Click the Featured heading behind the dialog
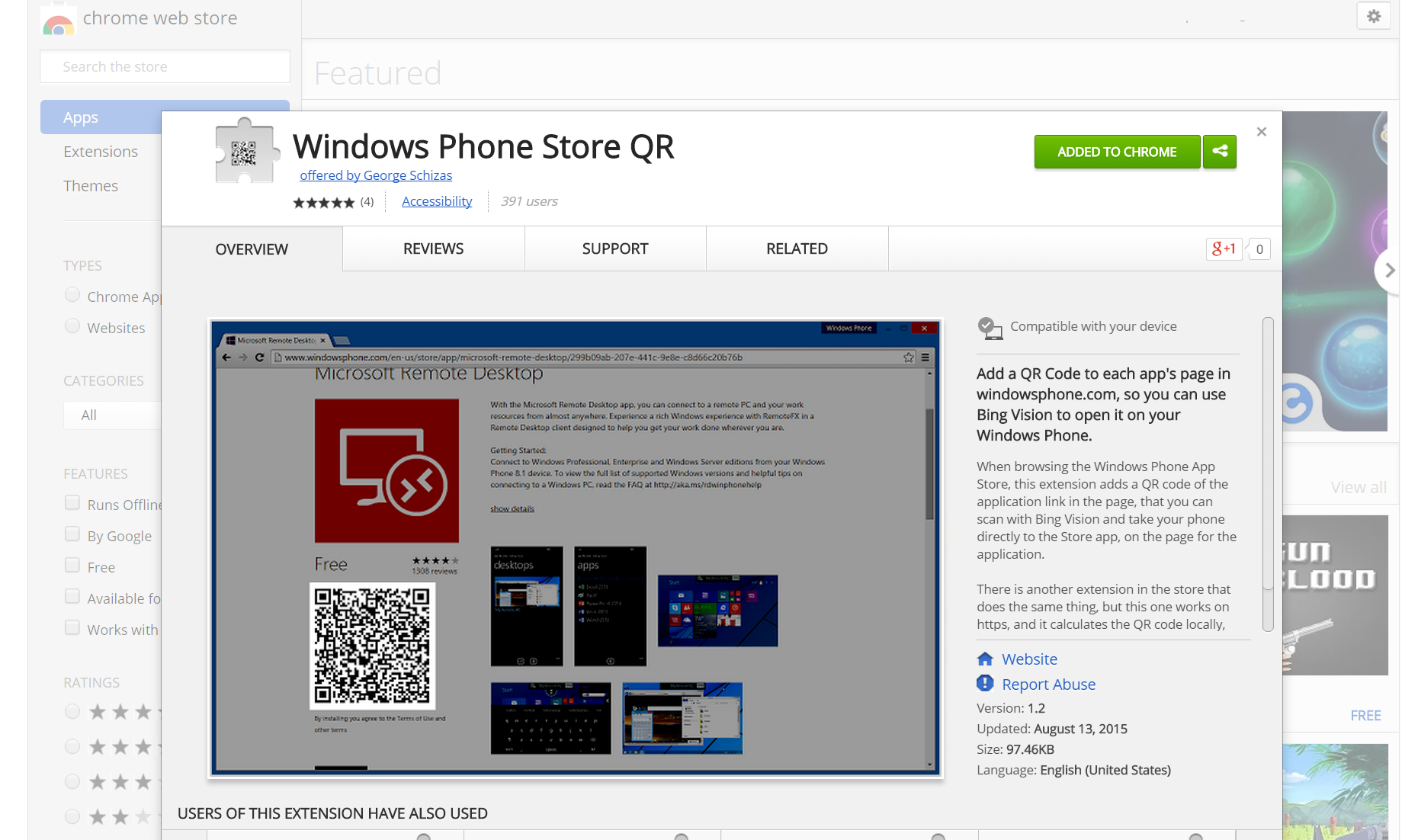The image size is (1418, 840). pyautogui.click(x=377, y=73)
